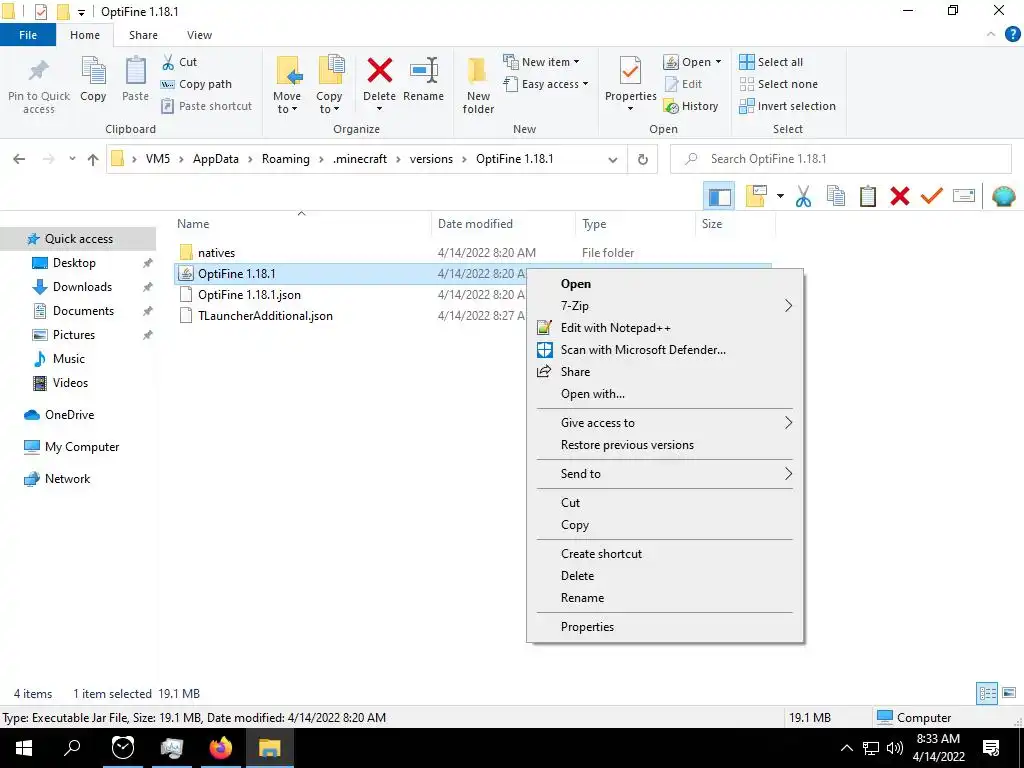Switch to the View tab
The height and width of the screenshot is (768, 1024).
199,35
